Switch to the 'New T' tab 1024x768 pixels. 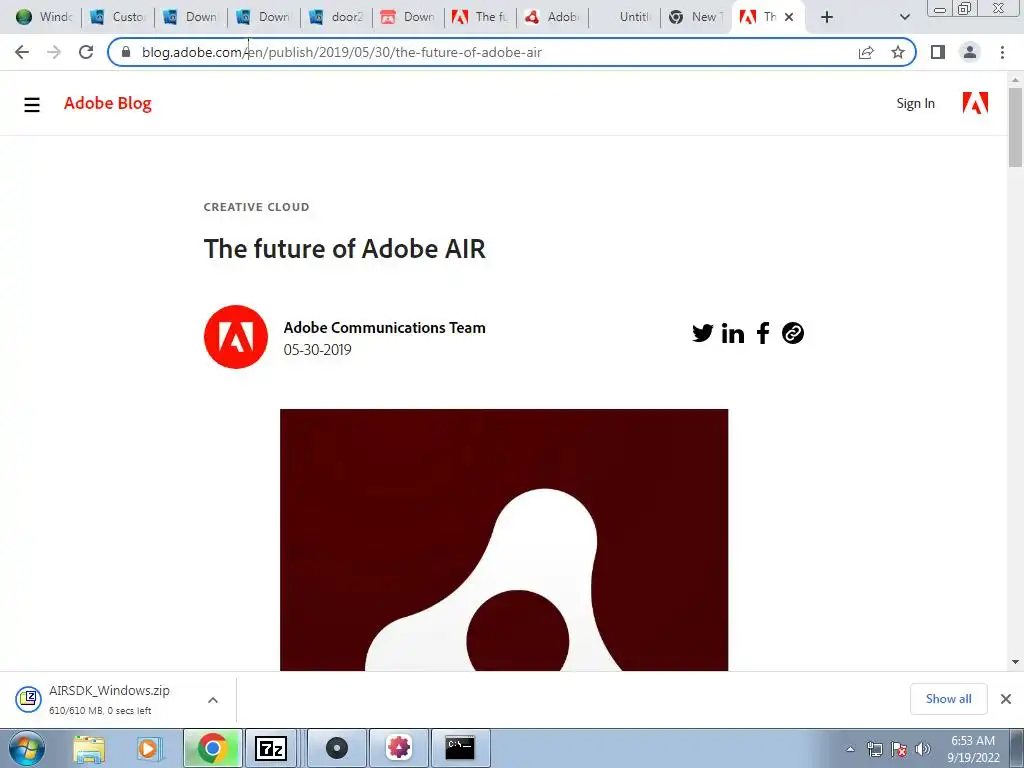pyautogui.click(x=697, y=18)
